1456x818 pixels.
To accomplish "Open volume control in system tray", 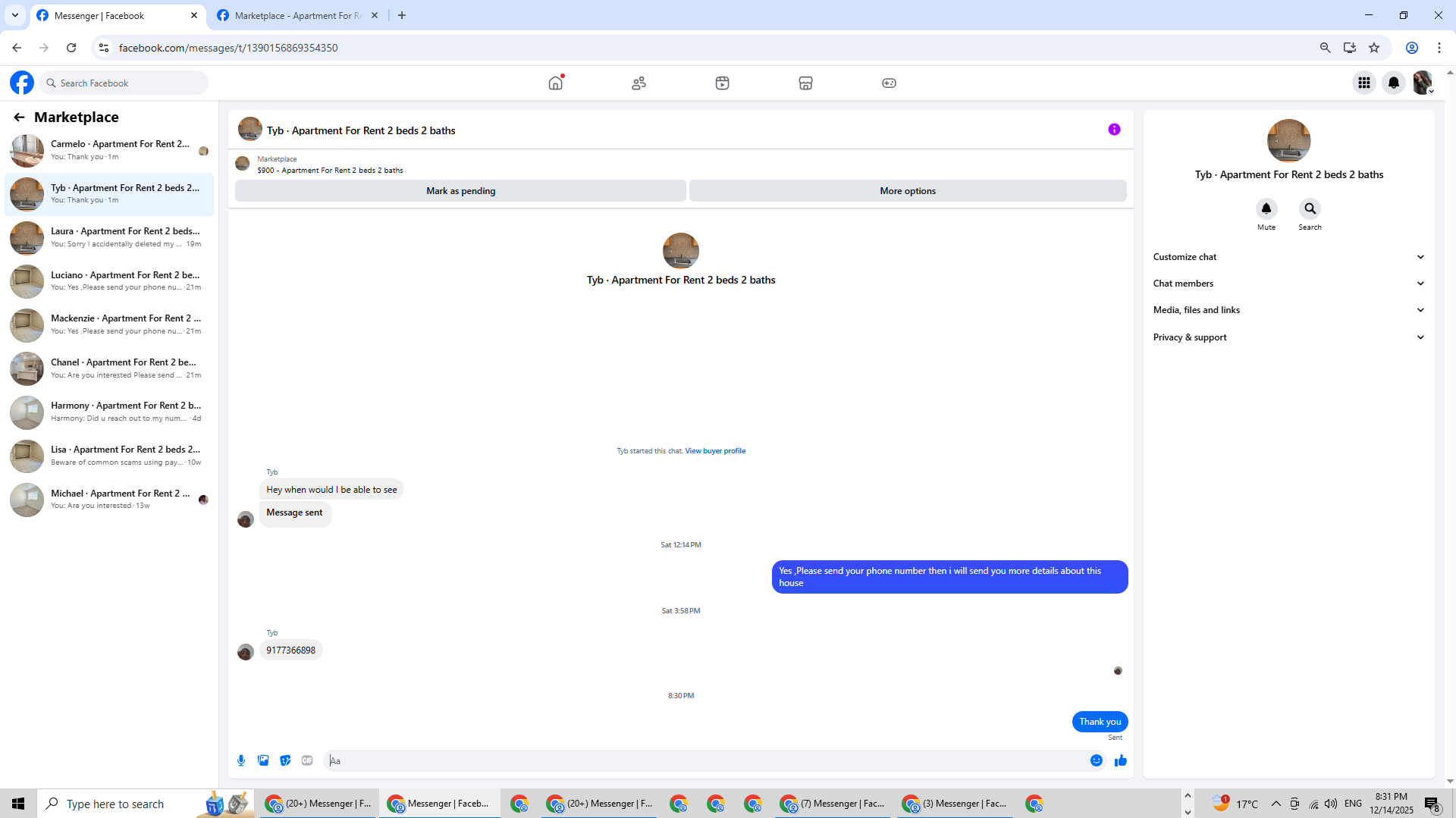I will coord(1331,804).
